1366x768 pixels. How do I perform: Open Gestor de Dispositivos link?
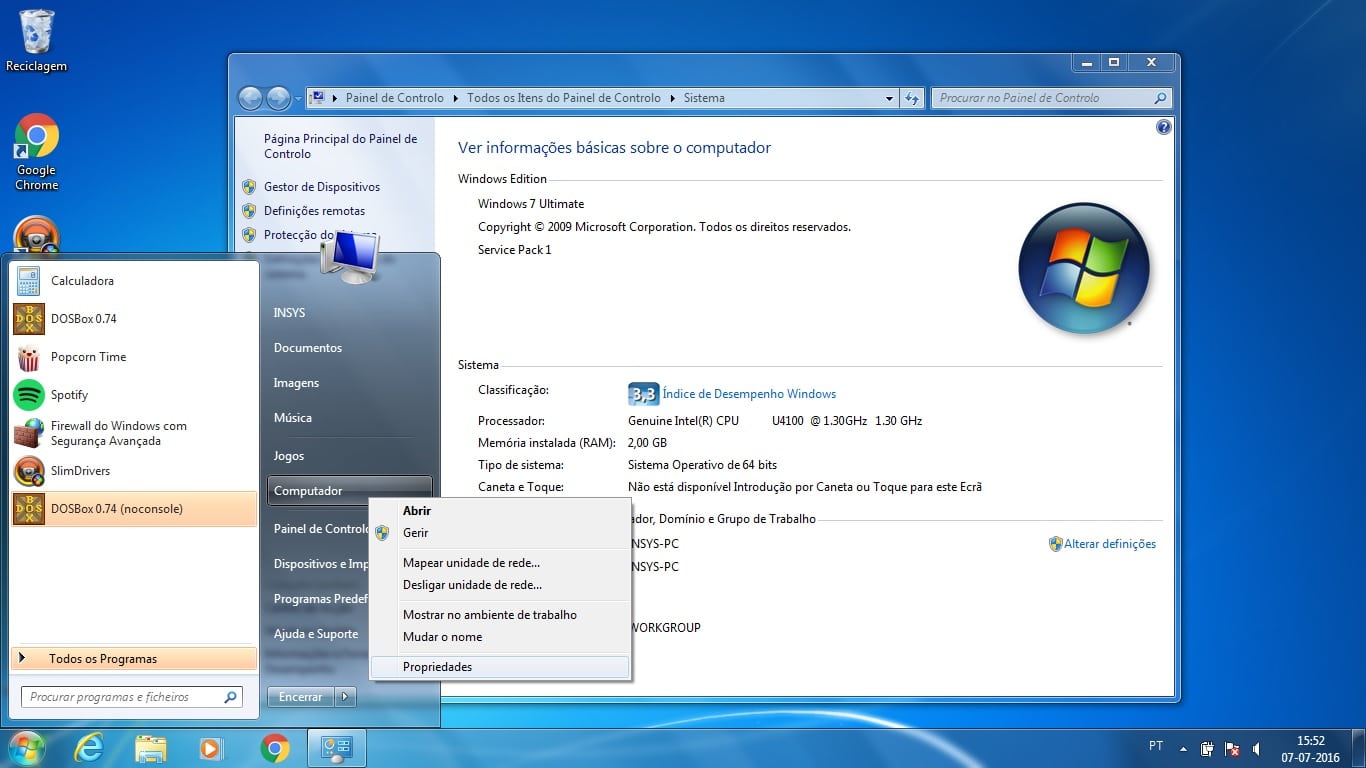point(322,187)
